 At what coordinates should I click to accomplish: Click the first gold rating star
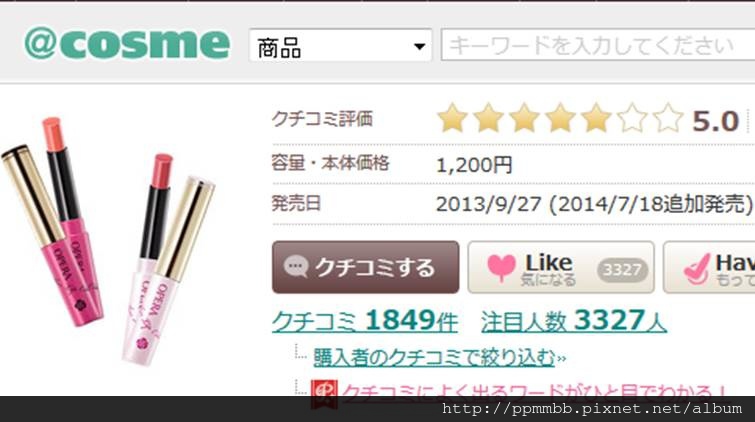tap(452, 118)
